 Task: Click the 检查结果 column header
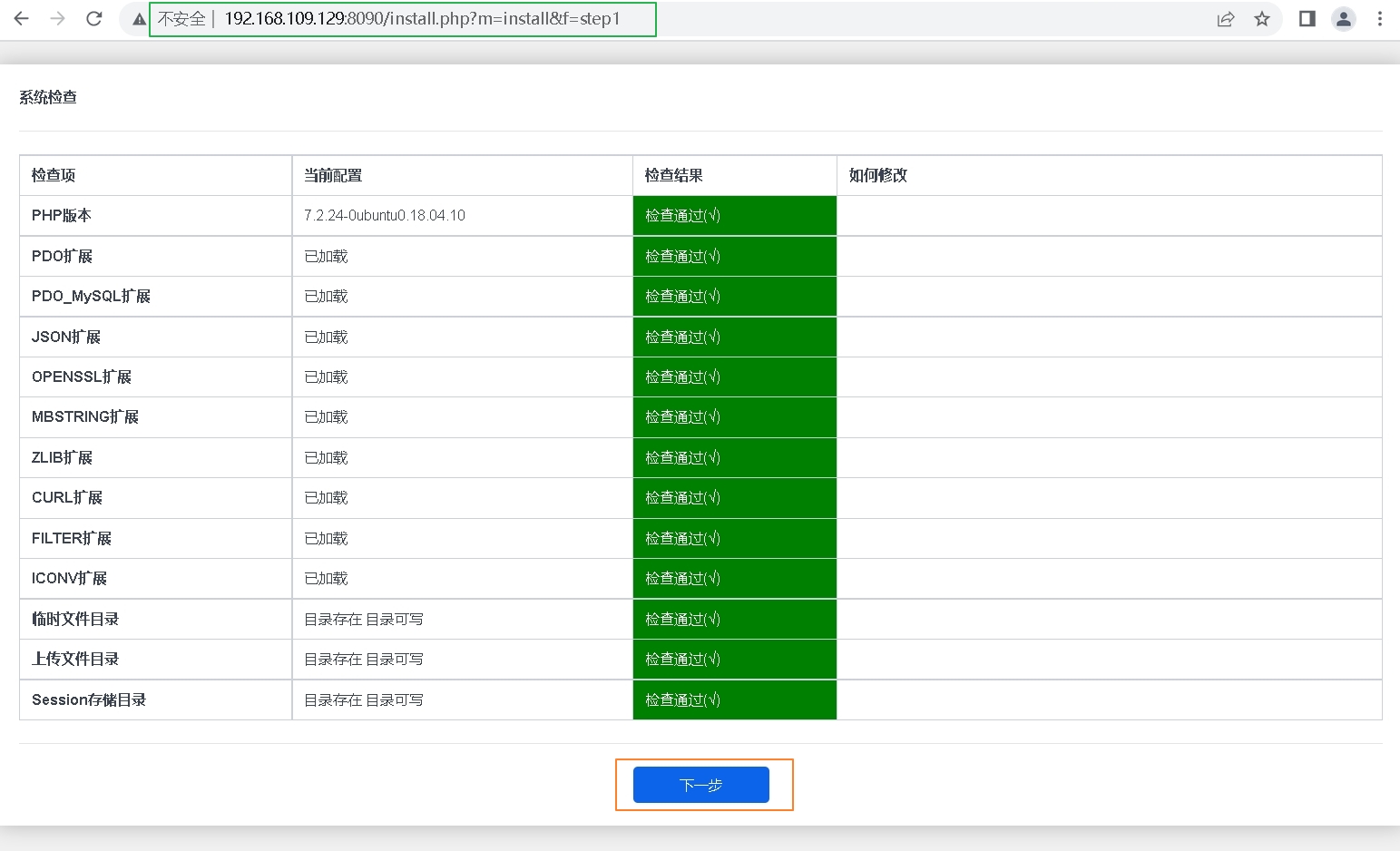click(x=674, y=175)
